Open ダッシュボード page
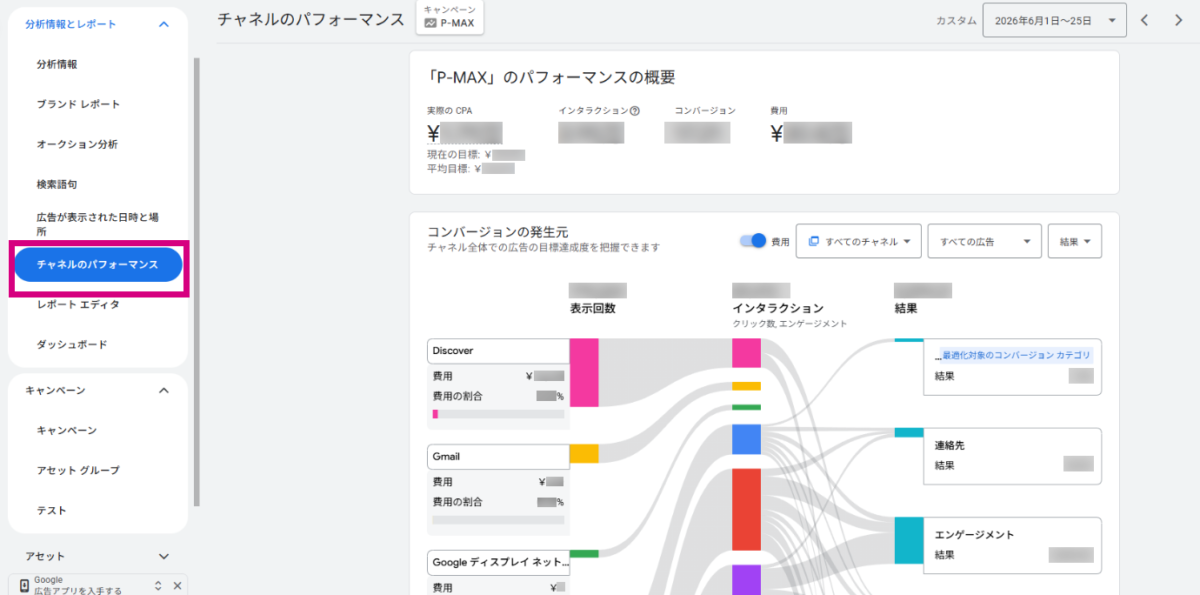Image resolution: width=1200 pixels, height=595 pixels. [x=72, y=344]
